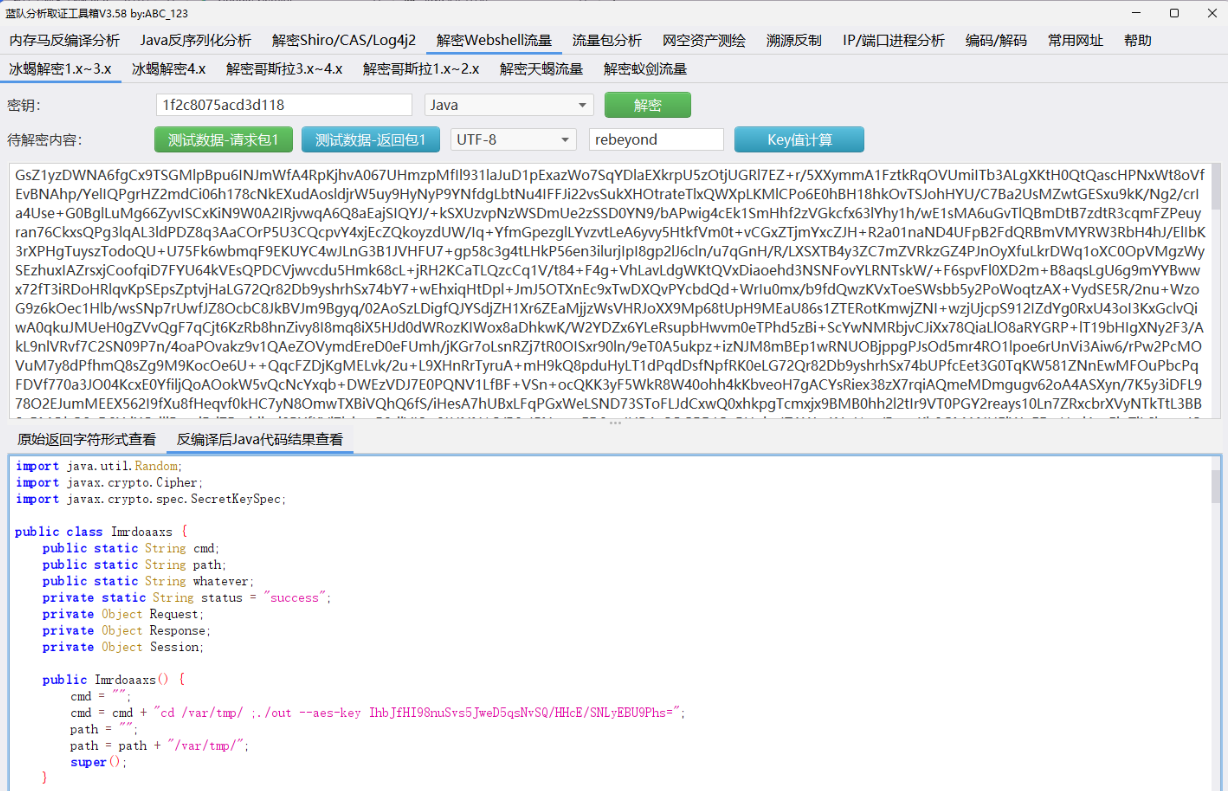Open the 编码/解码 tab
Image resolution: width=1228 pixels, height=791 pixels.
[996, 41]
